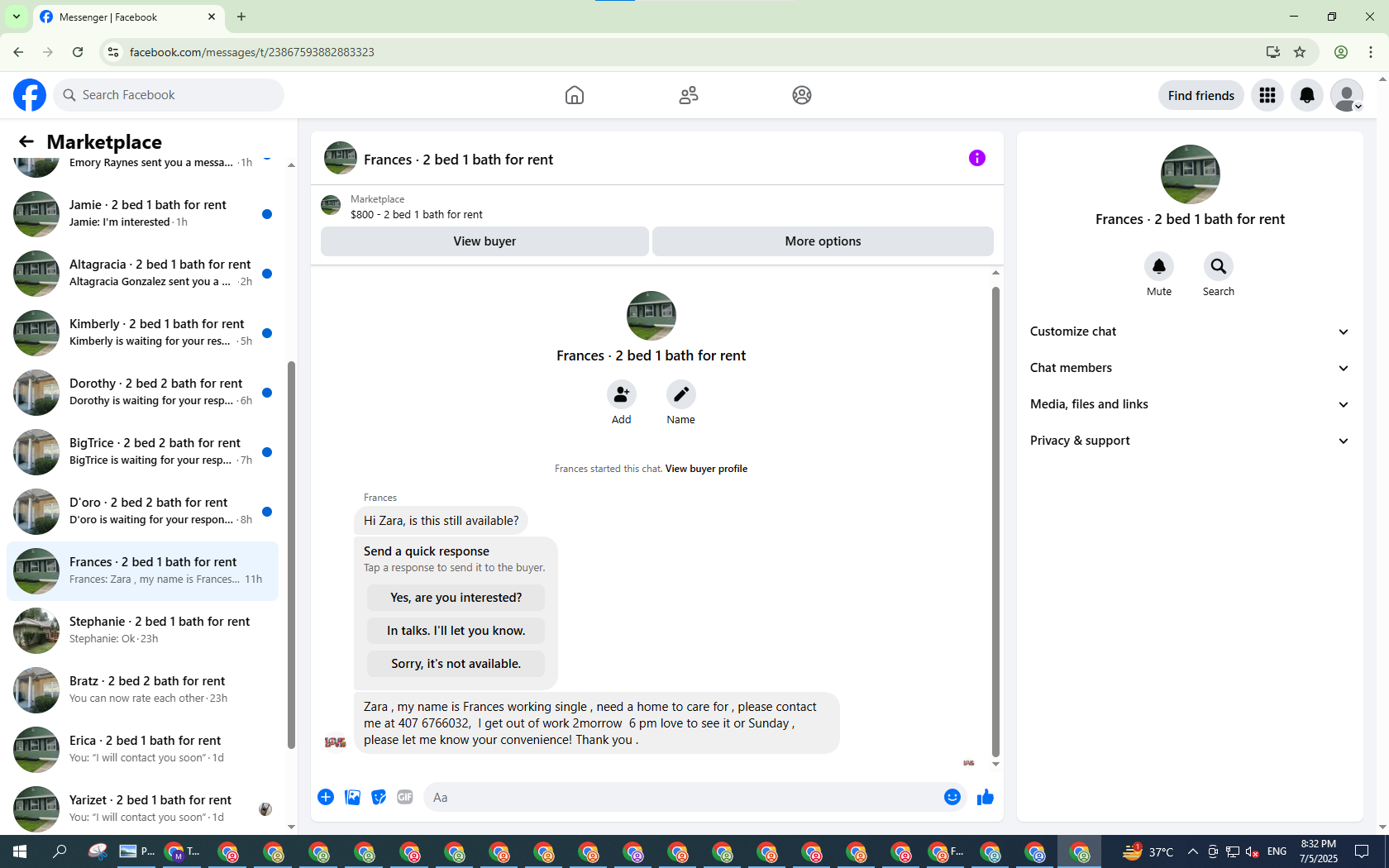This screenshot has width=1389, height=868.
Task: Select the Messenger | Facebook browser tab
Action: [x=128, y=17]
